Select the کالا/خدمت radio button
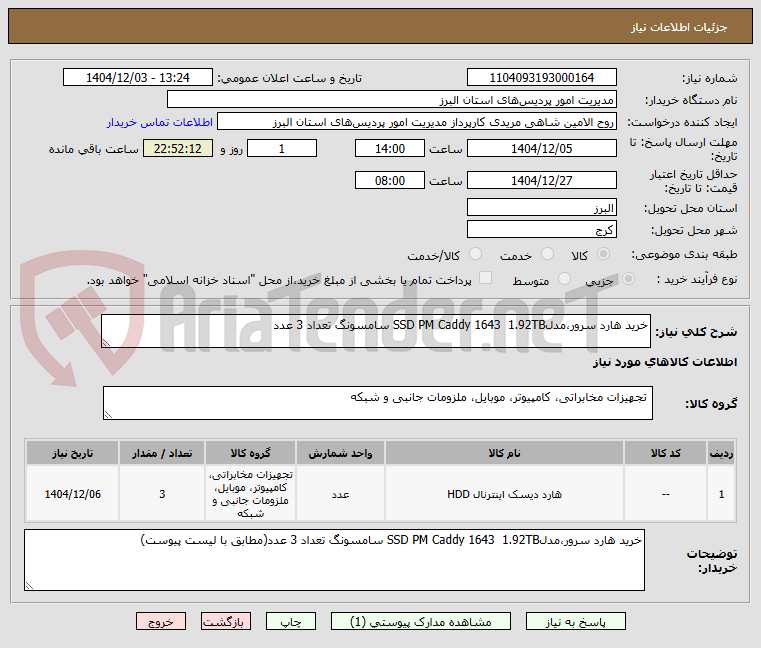Screen dimensions: 761x648 pyautogui.click(x=476, y=254)
